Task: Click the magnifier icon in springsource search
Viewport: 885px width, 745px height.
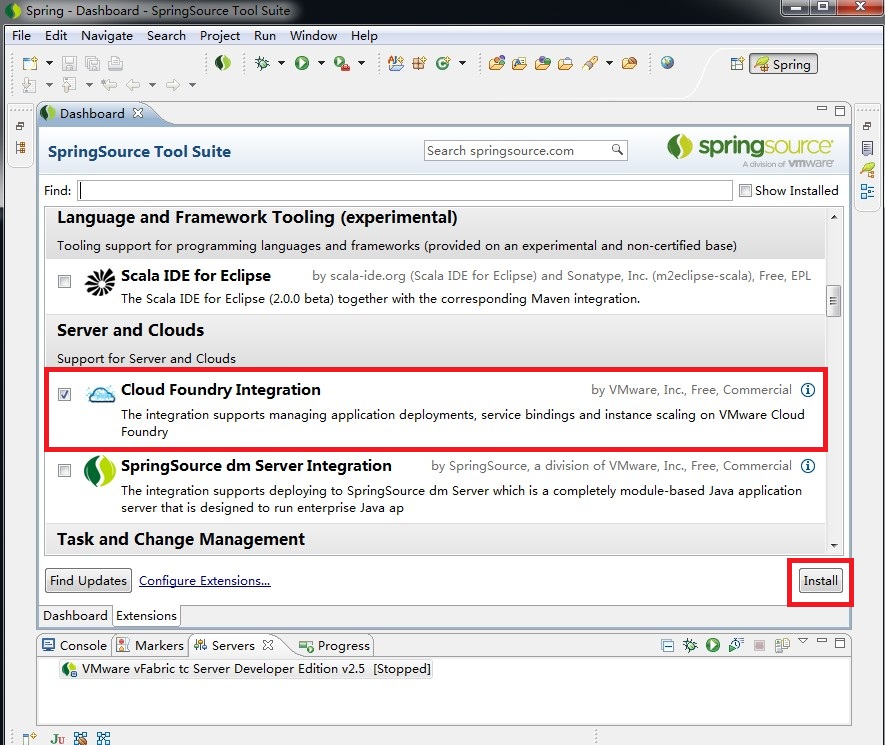Action: pyautogui.click(x=617, y=150)
